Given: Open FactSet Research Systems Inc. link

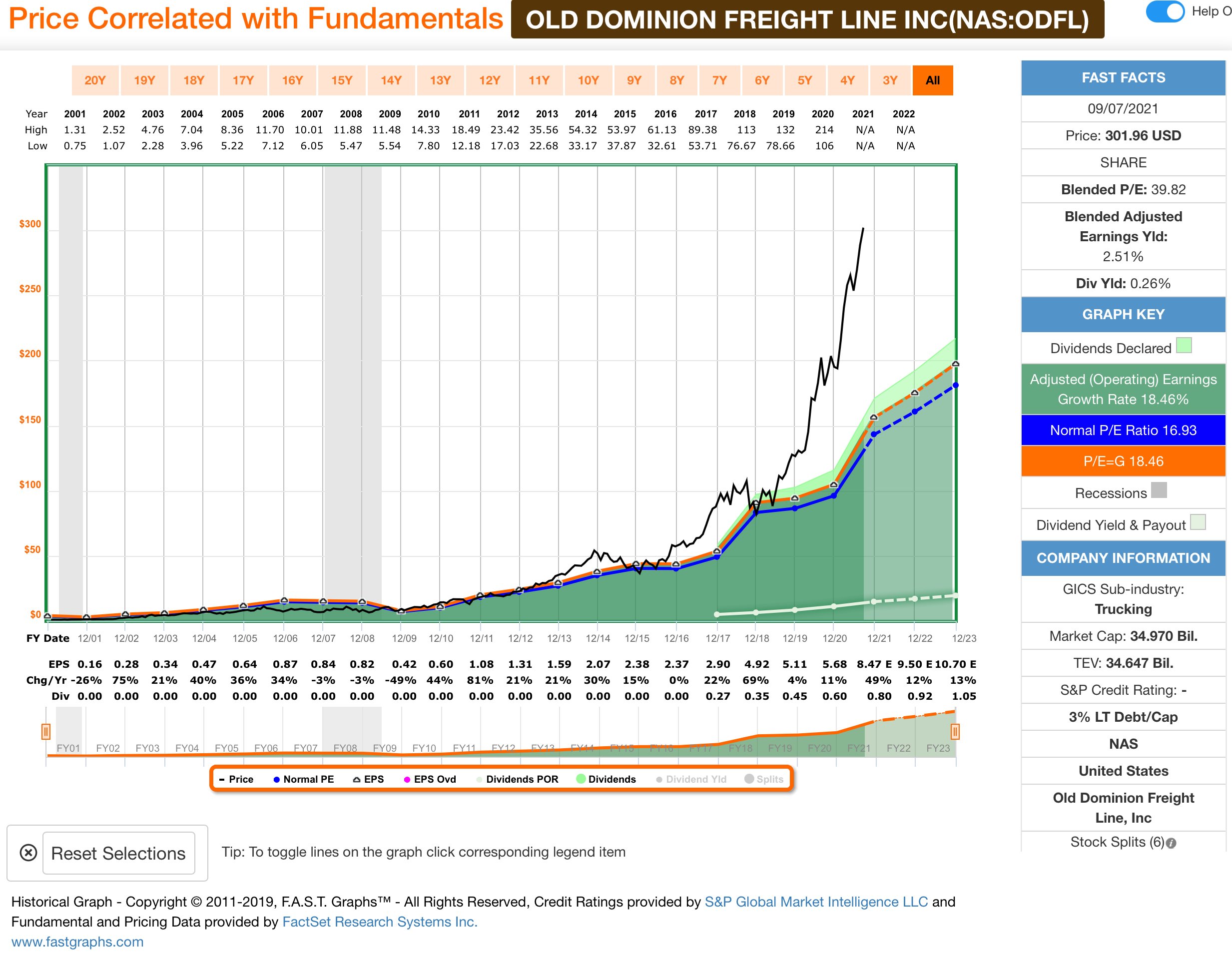Looking at the screenshot, I should pyautogui.click(x=380, y=922).
